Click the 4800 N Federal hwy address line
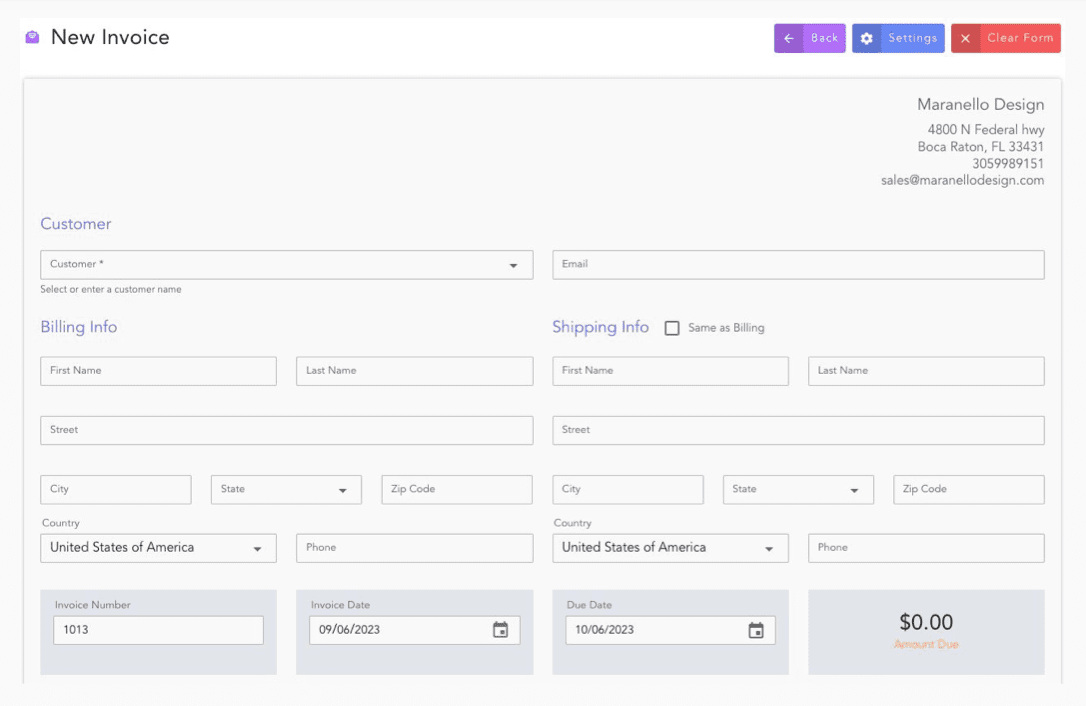Viewport: 1086px width, 706px height. [x=986, y=130]
